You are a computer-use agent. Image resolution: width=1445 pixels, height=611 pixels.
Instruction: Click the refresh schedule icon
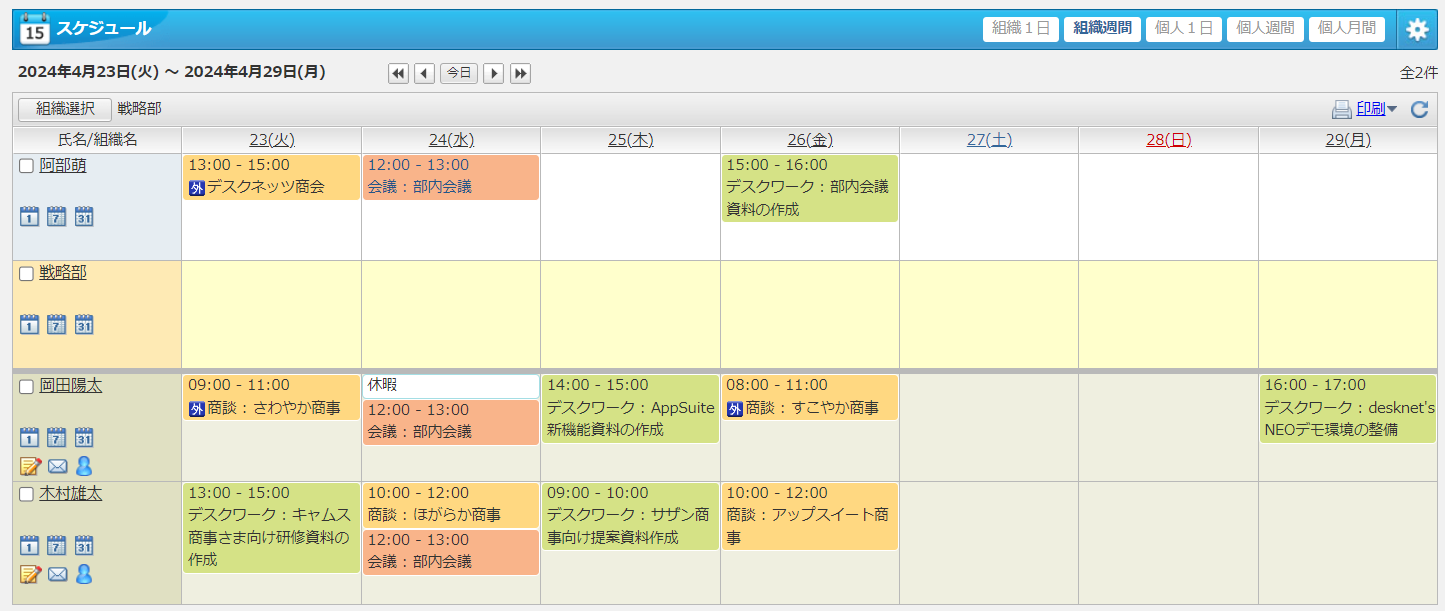pos(1419,110)
